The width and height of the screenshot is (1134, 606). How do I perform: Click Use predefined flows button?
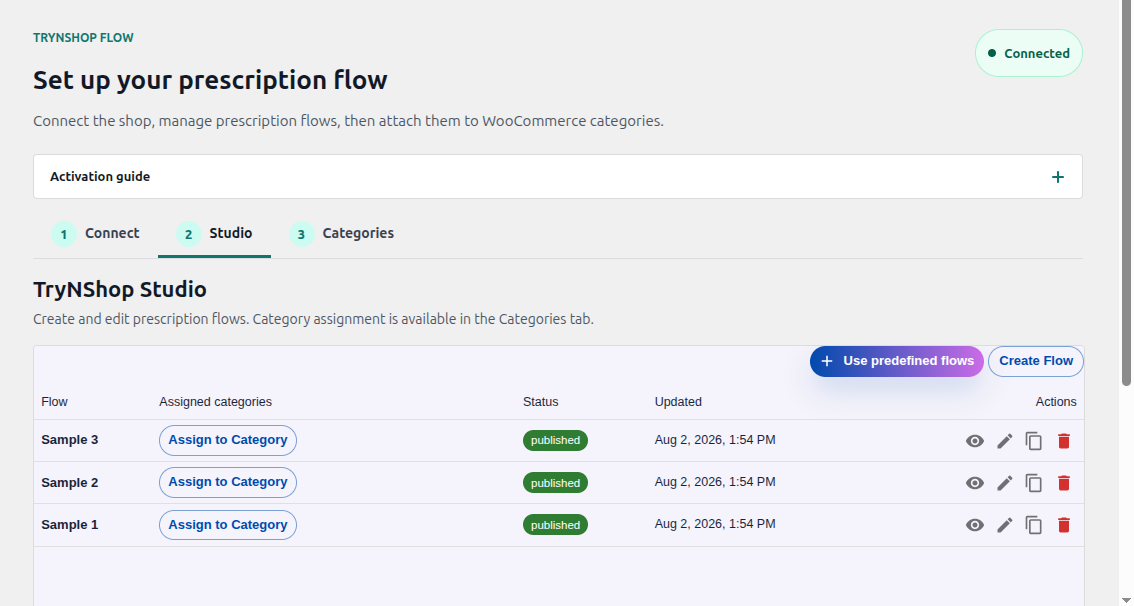pos(897,361)
